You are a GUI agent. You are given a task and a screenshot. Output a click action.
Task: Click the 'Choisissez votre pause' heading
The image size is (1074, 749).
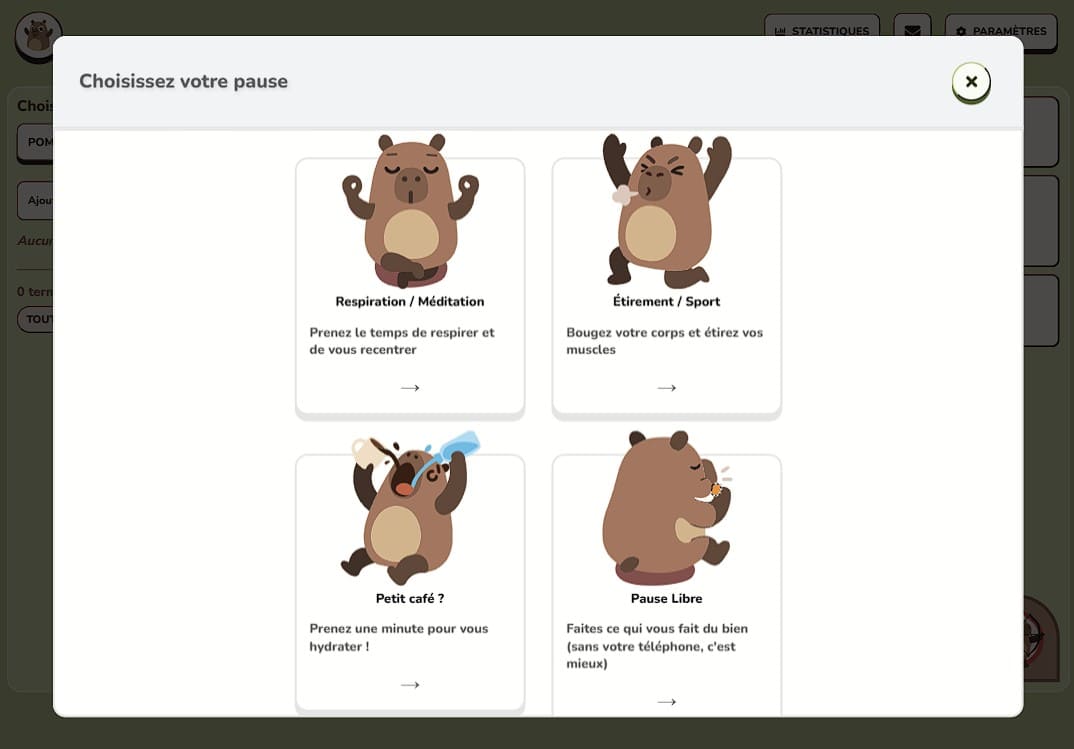click(184, 82)
